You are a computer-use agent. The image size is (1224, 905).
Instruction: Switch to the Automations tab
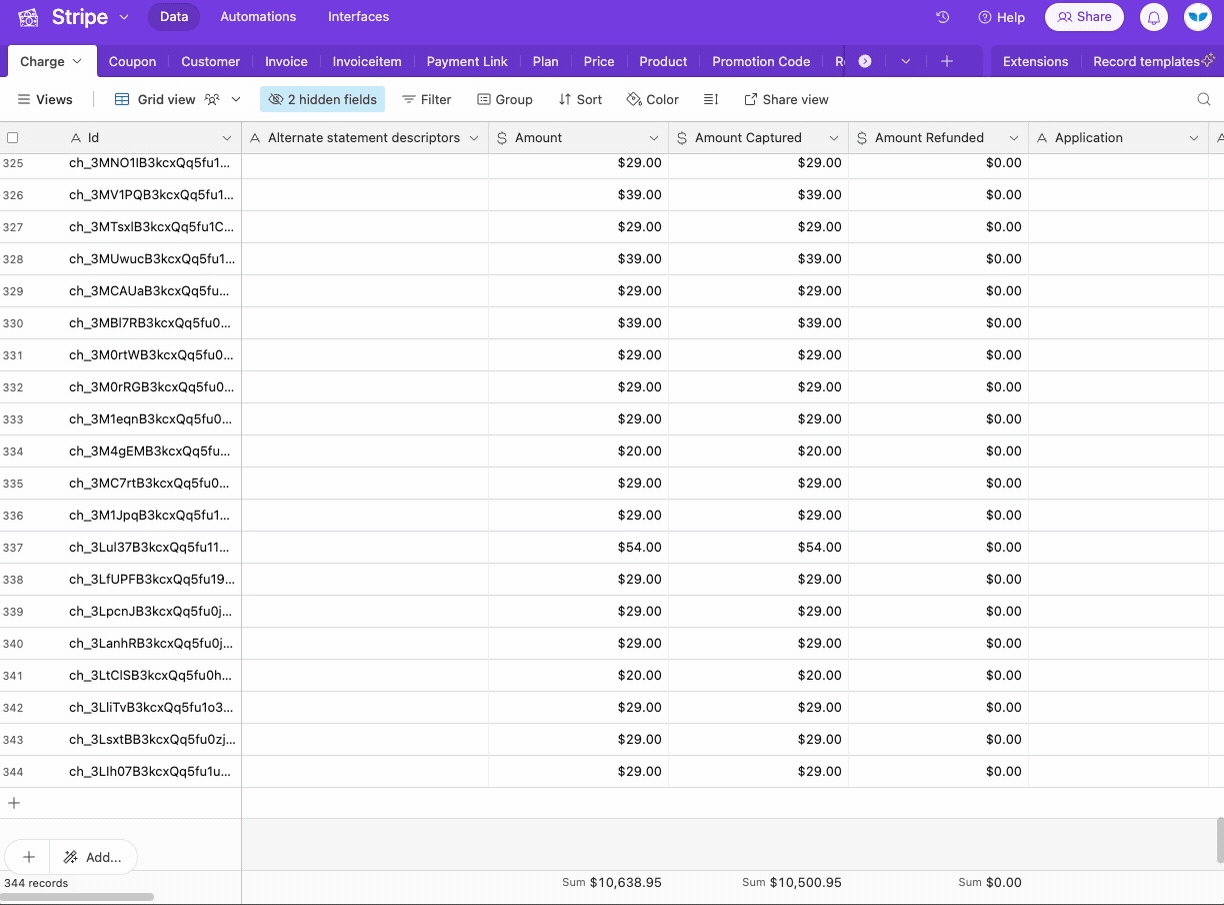(258, 17)
